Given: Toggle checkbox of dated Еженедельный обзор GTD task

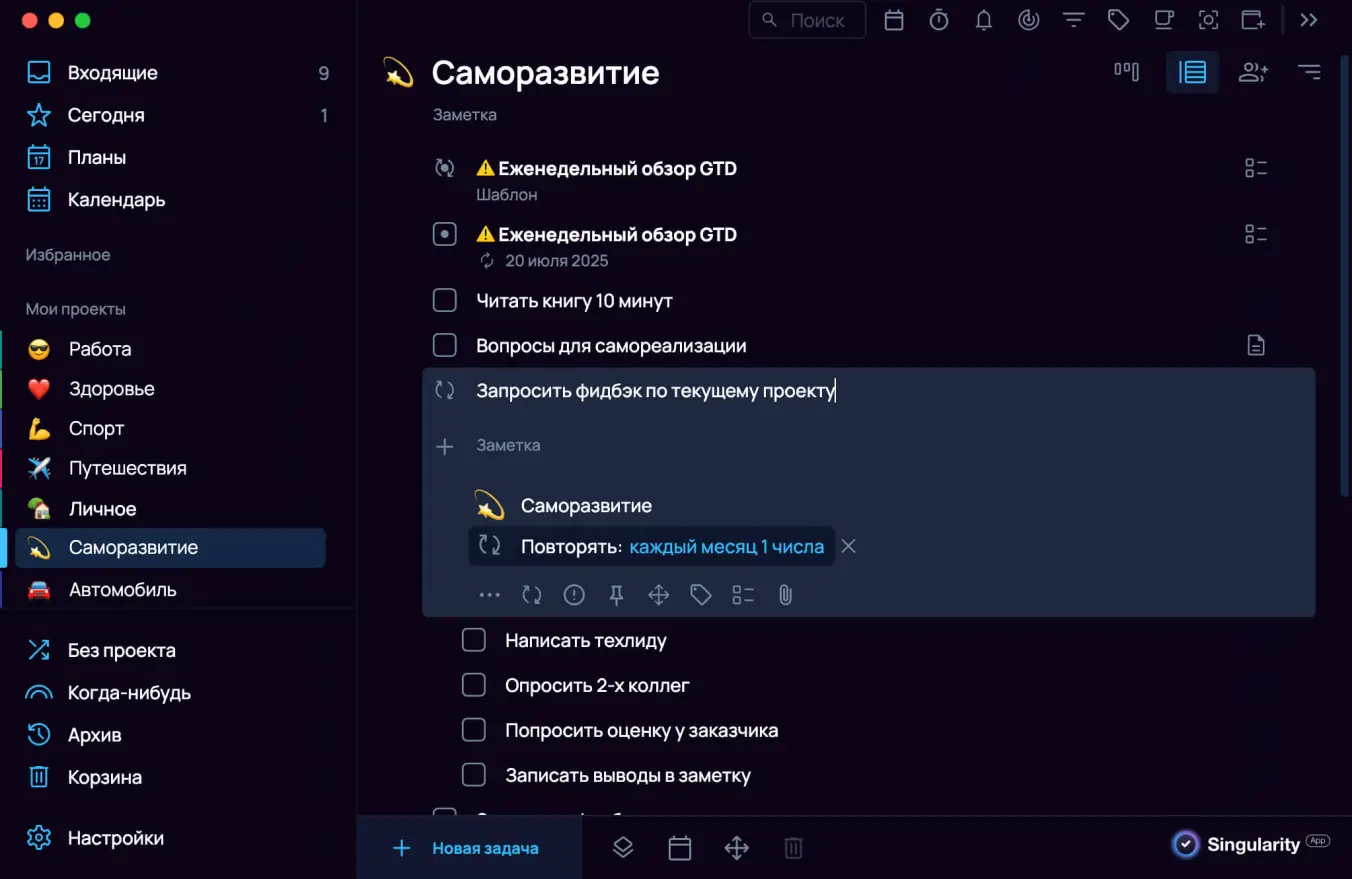Looking at the screenshot, I should pyautogui.click(x=444, y=234).
